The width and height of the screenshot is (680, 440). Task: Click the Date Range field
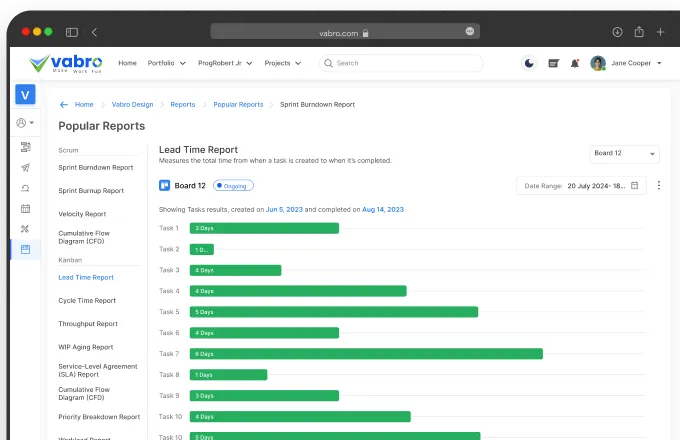pyautogui.click(x=582, y=185)
